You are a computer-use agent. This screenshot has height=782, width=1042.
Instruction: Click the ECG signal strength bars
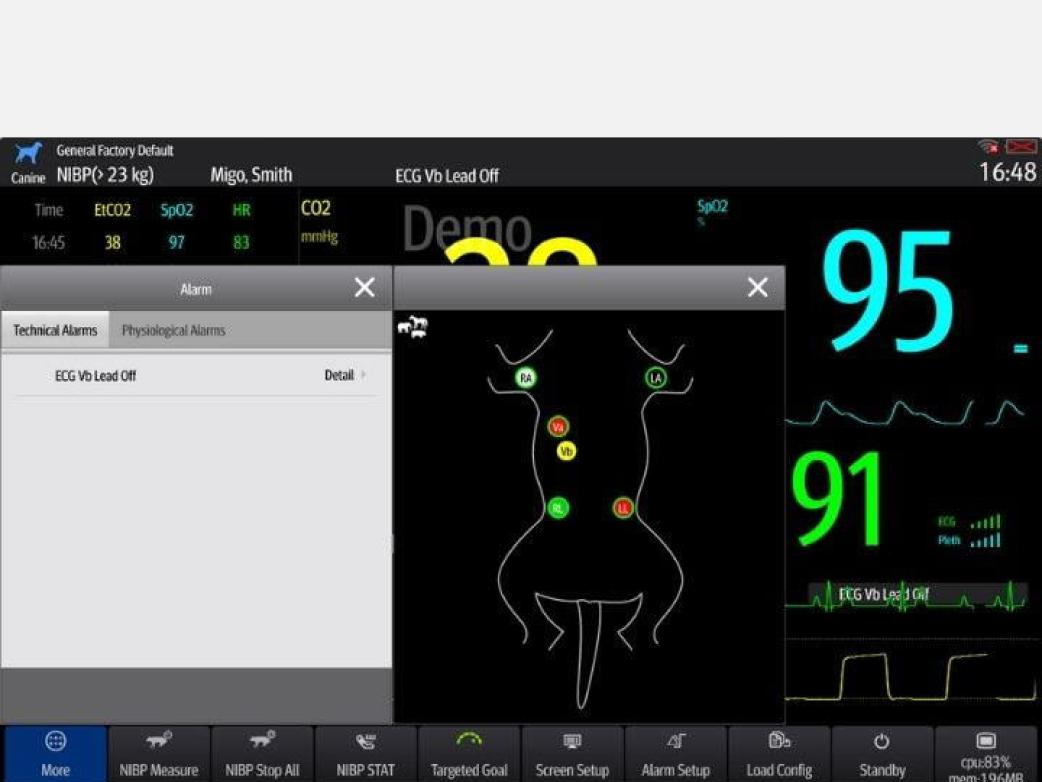[x=985, y=522]
